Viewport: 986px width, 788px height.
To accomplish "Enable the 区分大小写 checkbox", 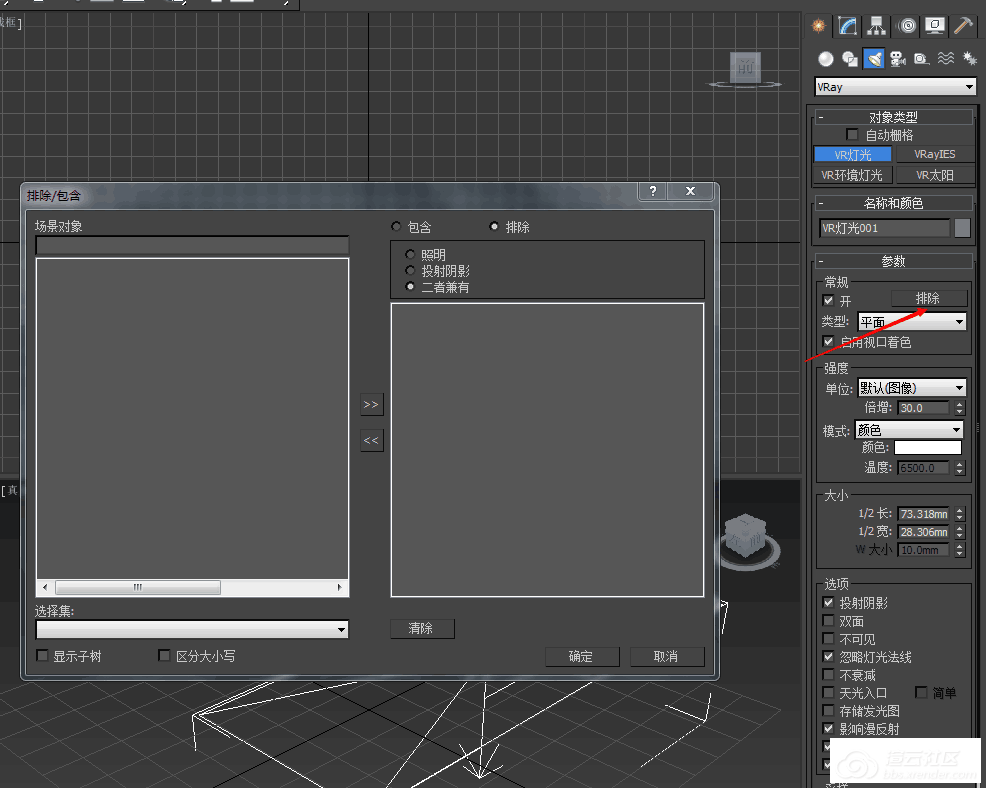I will 164,656.
